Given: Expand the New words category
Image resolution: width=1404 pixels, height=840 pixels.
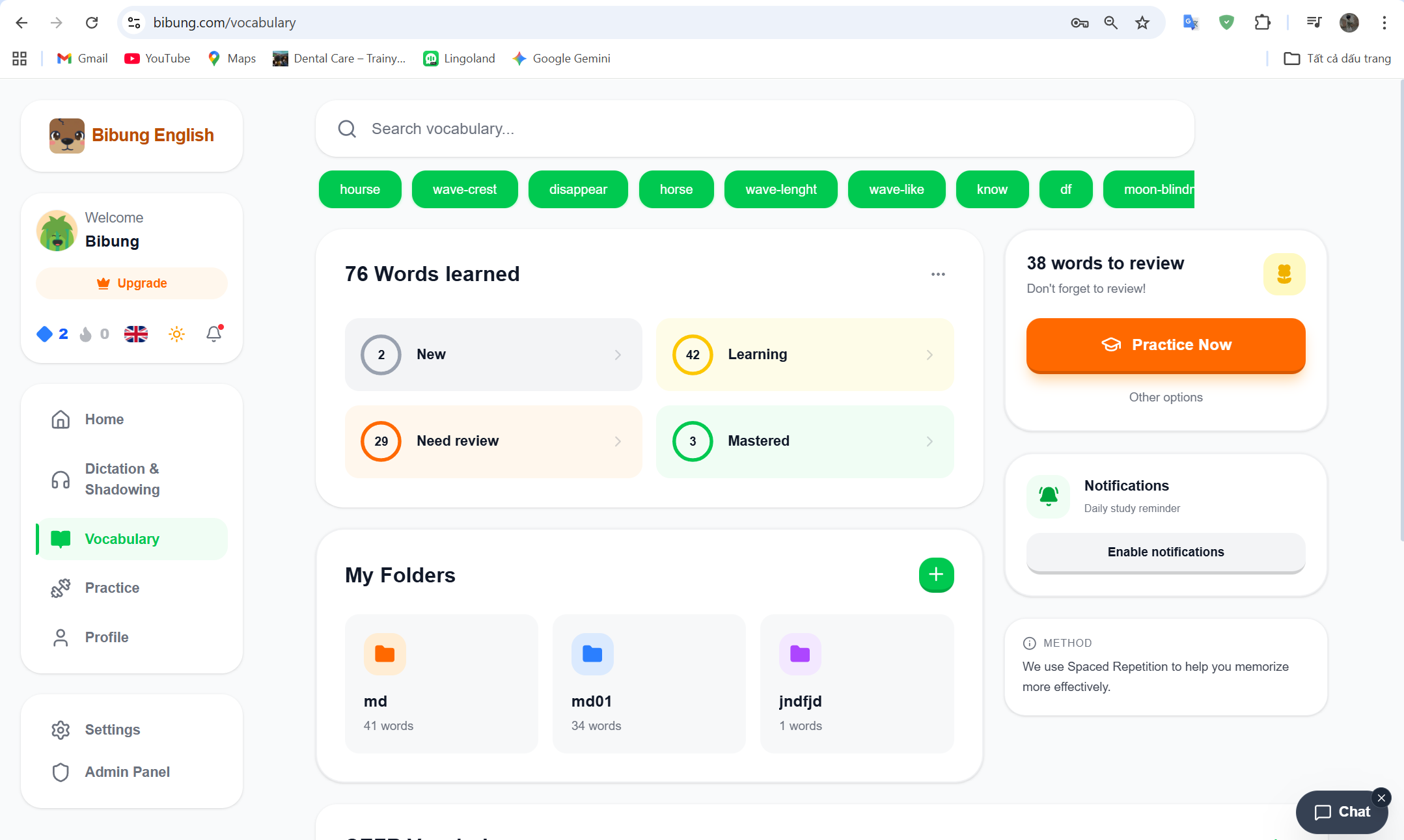Looking at the screenshot, I should point(493,355).
